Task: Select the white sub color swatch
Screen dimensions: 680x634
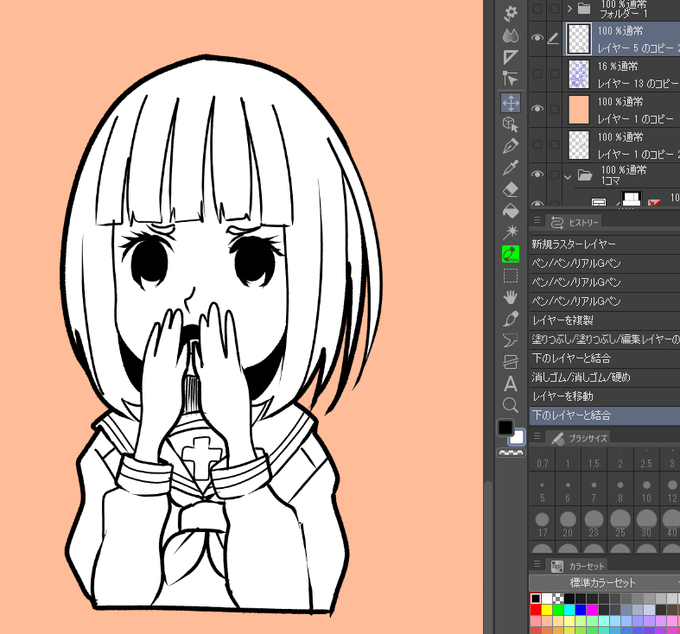Action: 518,438
